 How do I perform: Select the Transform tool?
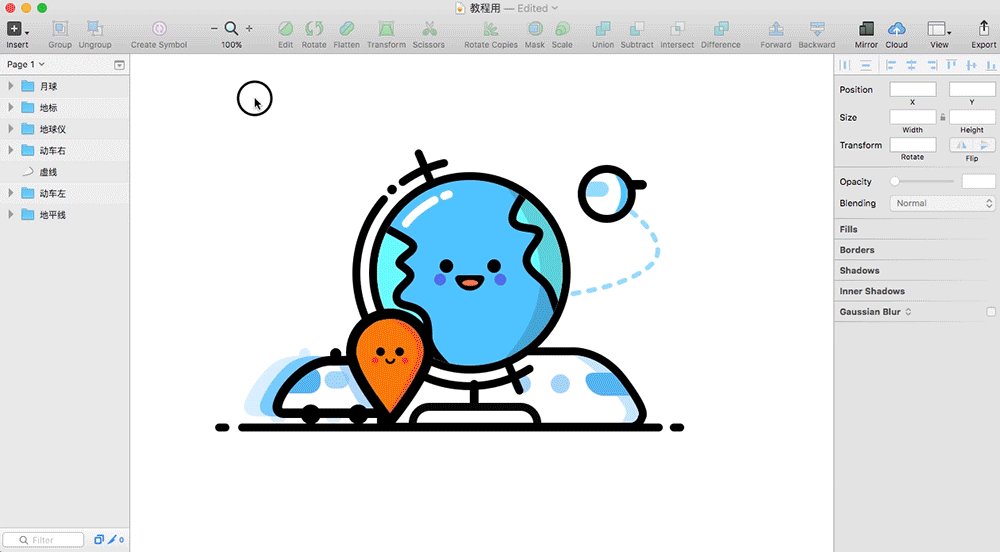(386, 29)
